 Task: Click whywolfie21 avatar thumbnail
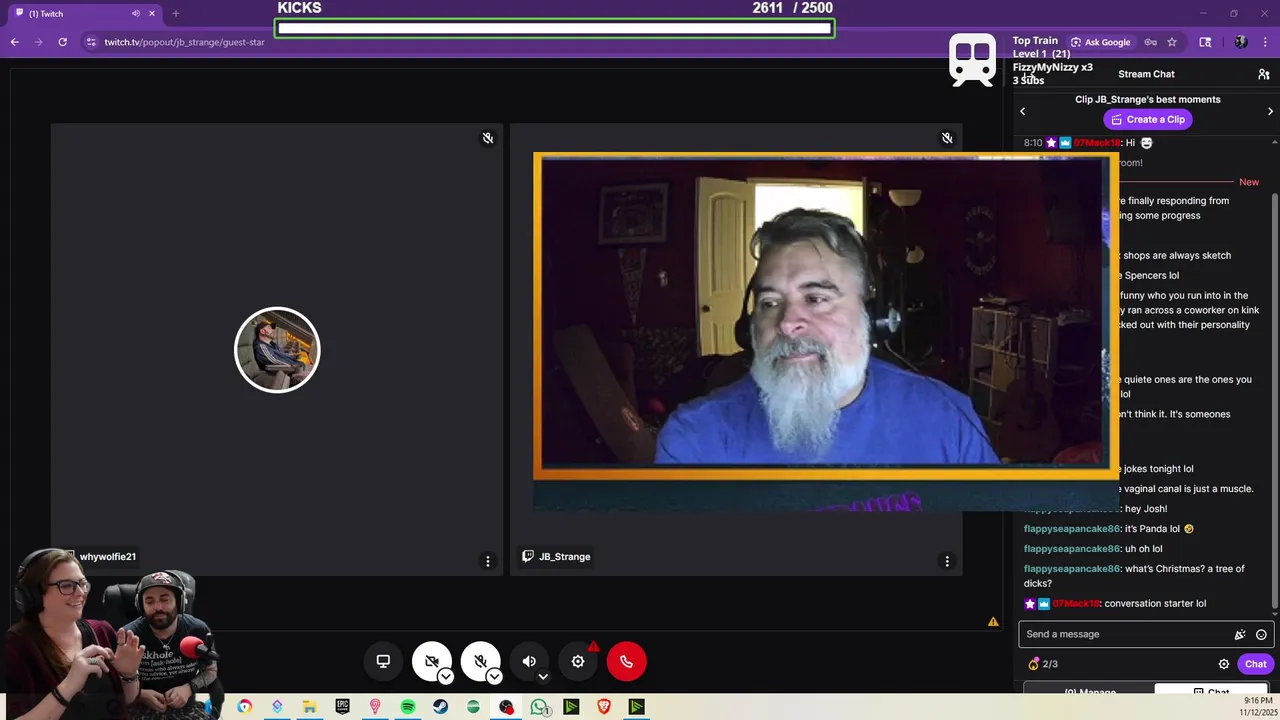coord(277,350)
